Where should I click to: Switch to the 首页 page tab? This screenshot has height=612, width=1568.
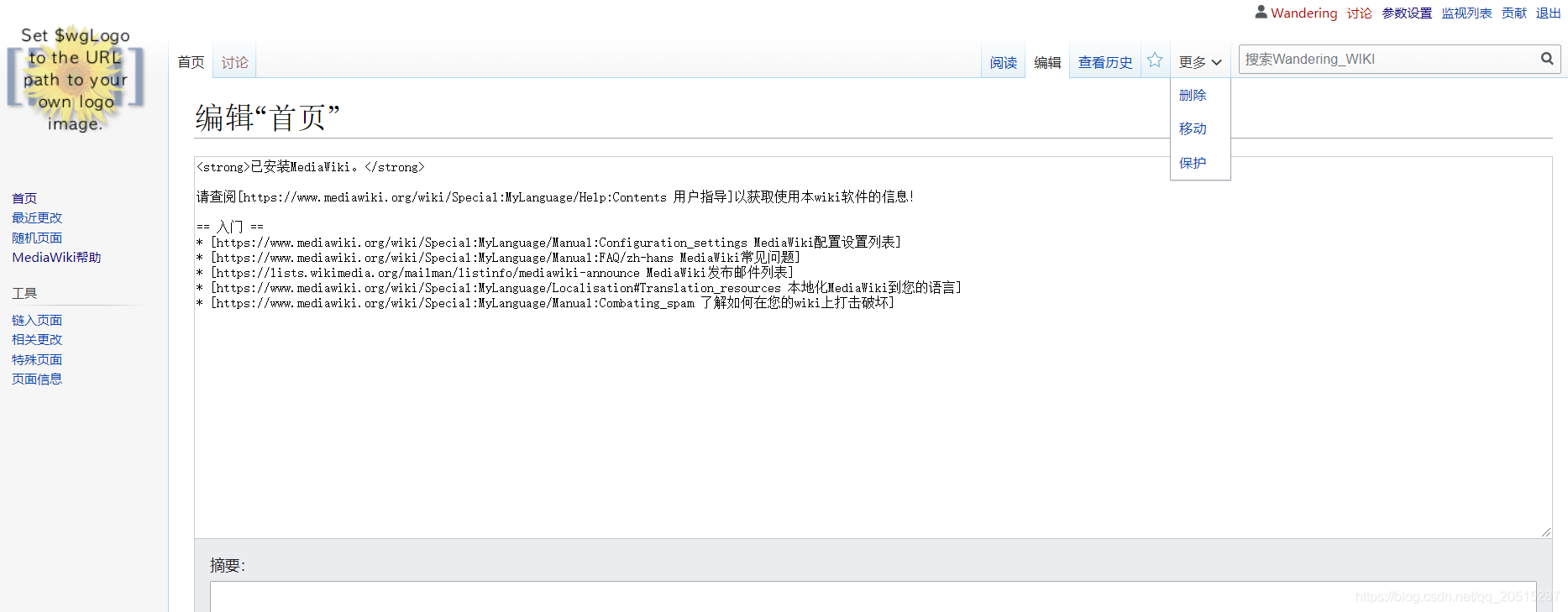[x=191, y=62]
